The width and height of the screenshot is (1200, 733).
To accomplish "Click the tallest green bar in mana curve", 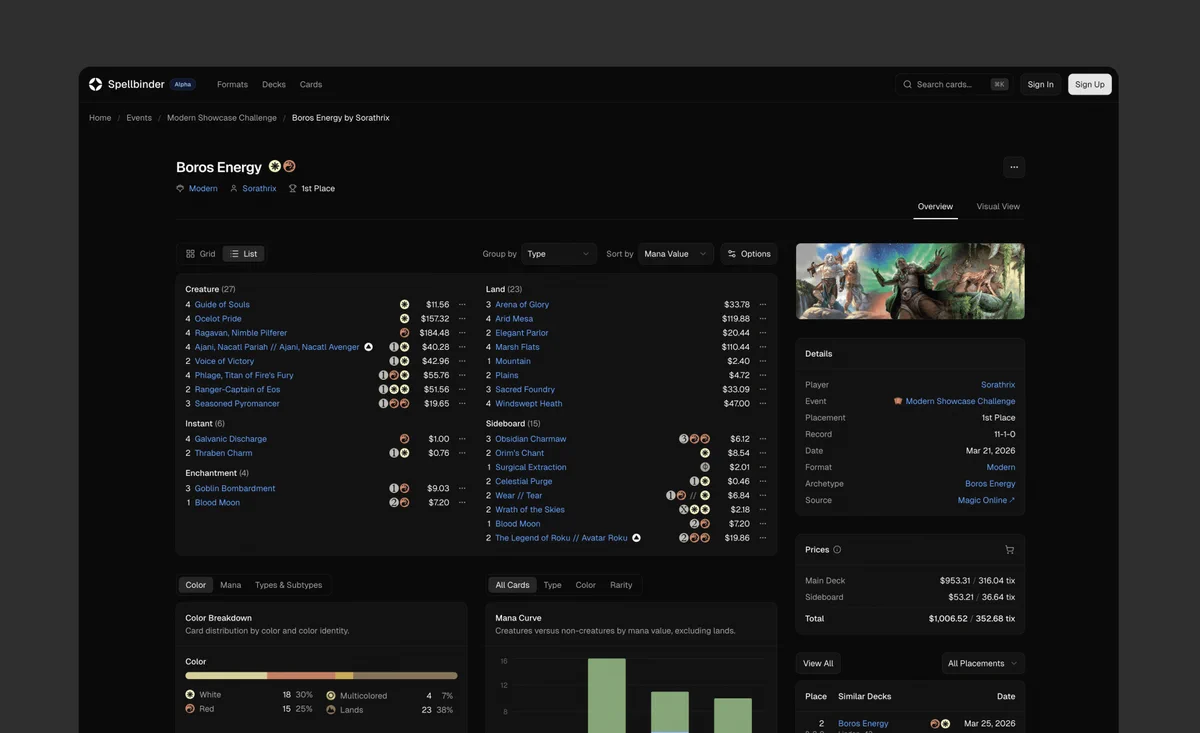I will (607, 695).
